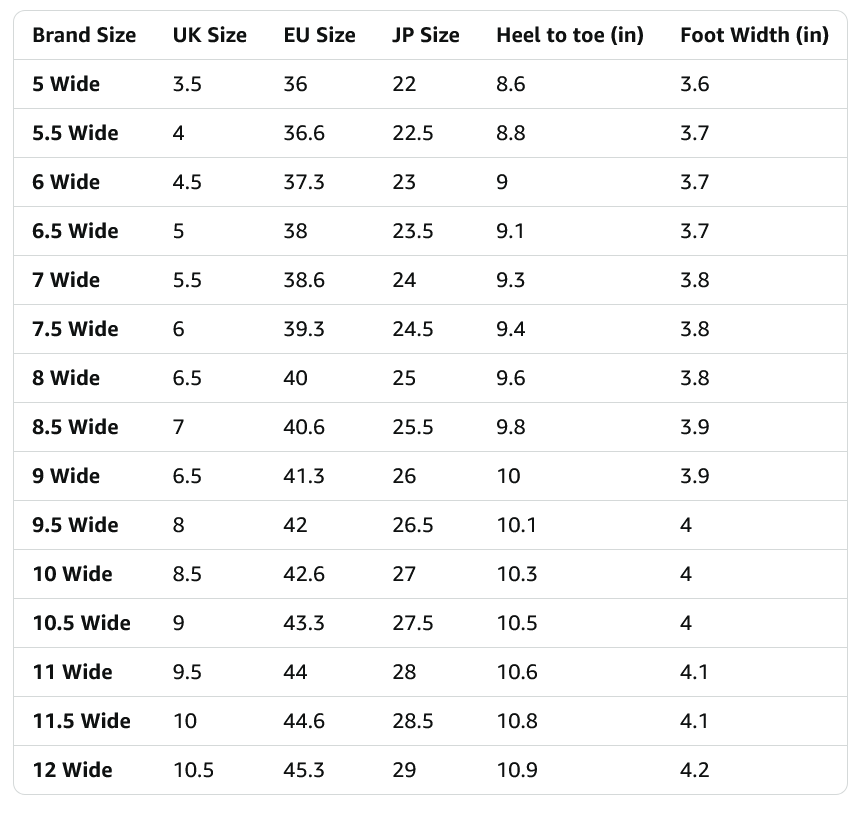Click the UK Size column header
This screenshot has width=850, height=816.
[x=209, y=35]
